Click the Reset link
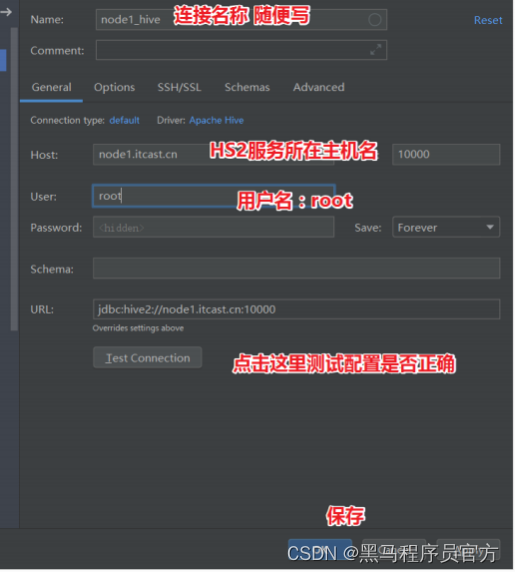Viewport: 515px width, 573px height. pos(488,20)
